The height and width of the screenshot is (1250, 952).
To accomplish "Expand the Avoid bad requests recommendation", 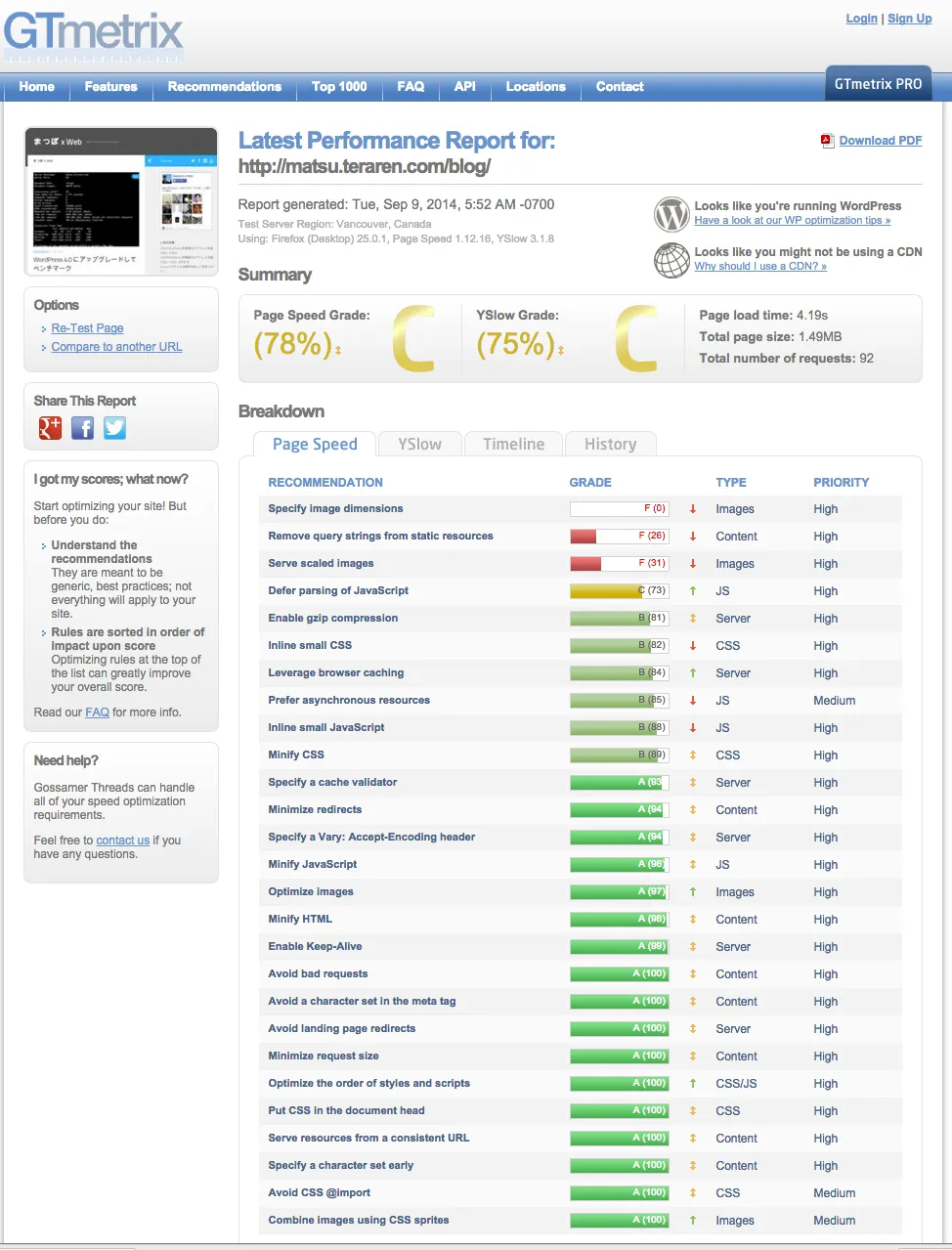I will (x=318, y=973).
